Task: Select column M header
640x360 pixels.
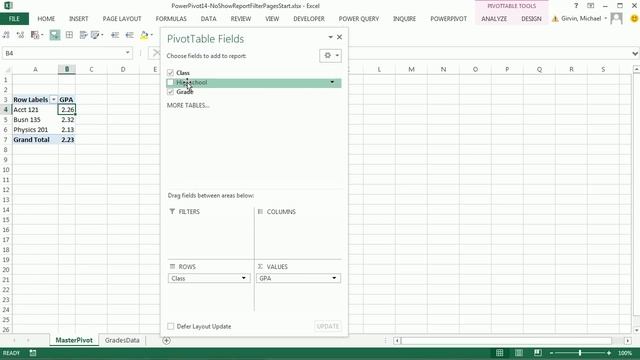Action: [x=411, y=69]
